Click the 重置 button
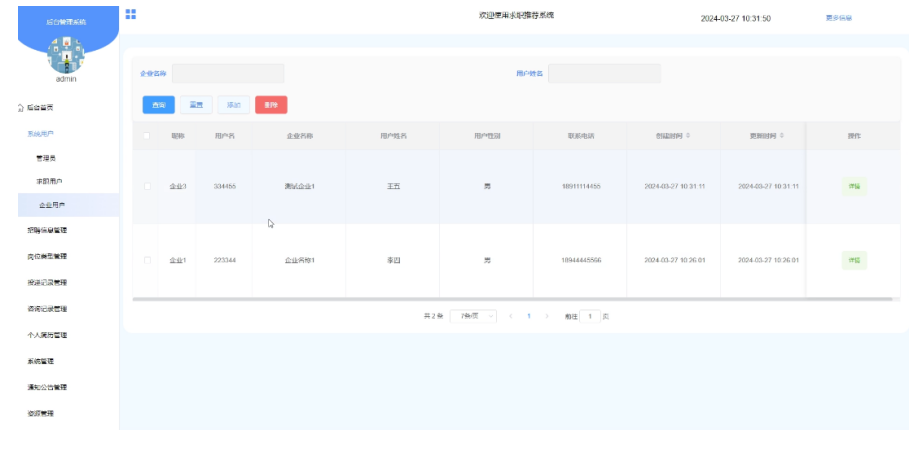The image size is (919, 449). pyautogui.click(x=196, y=105)
